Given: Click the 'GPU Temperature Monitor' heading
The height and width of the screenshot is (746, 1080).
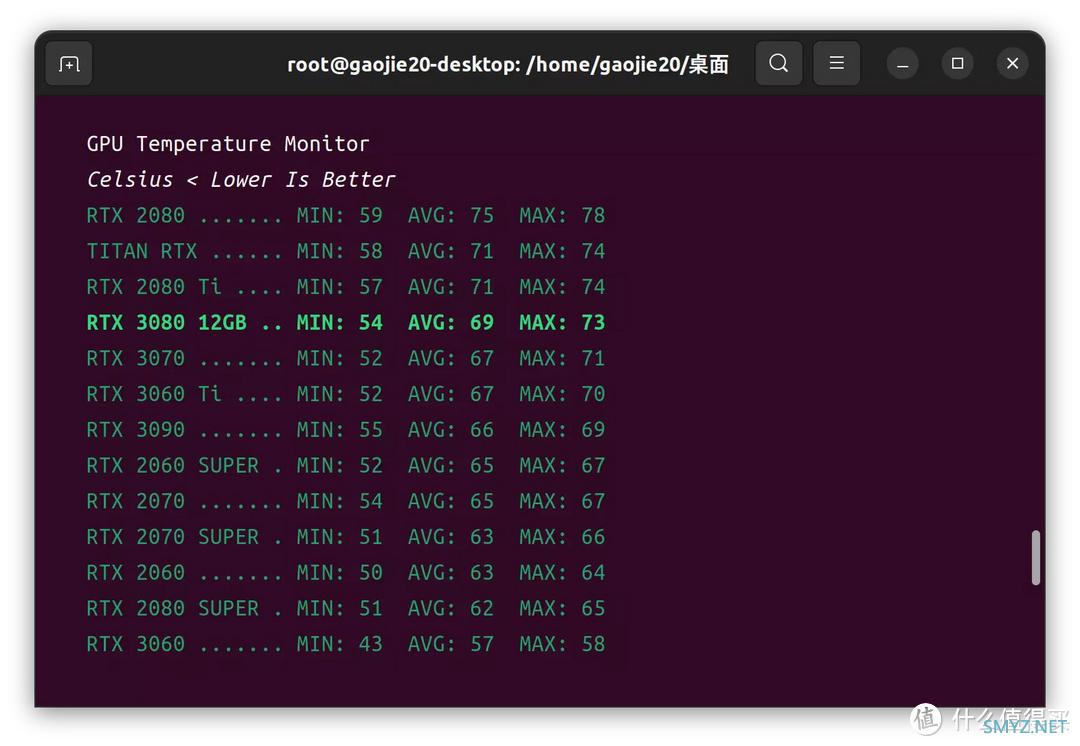Looking at the screenshot, I should 228,144.
